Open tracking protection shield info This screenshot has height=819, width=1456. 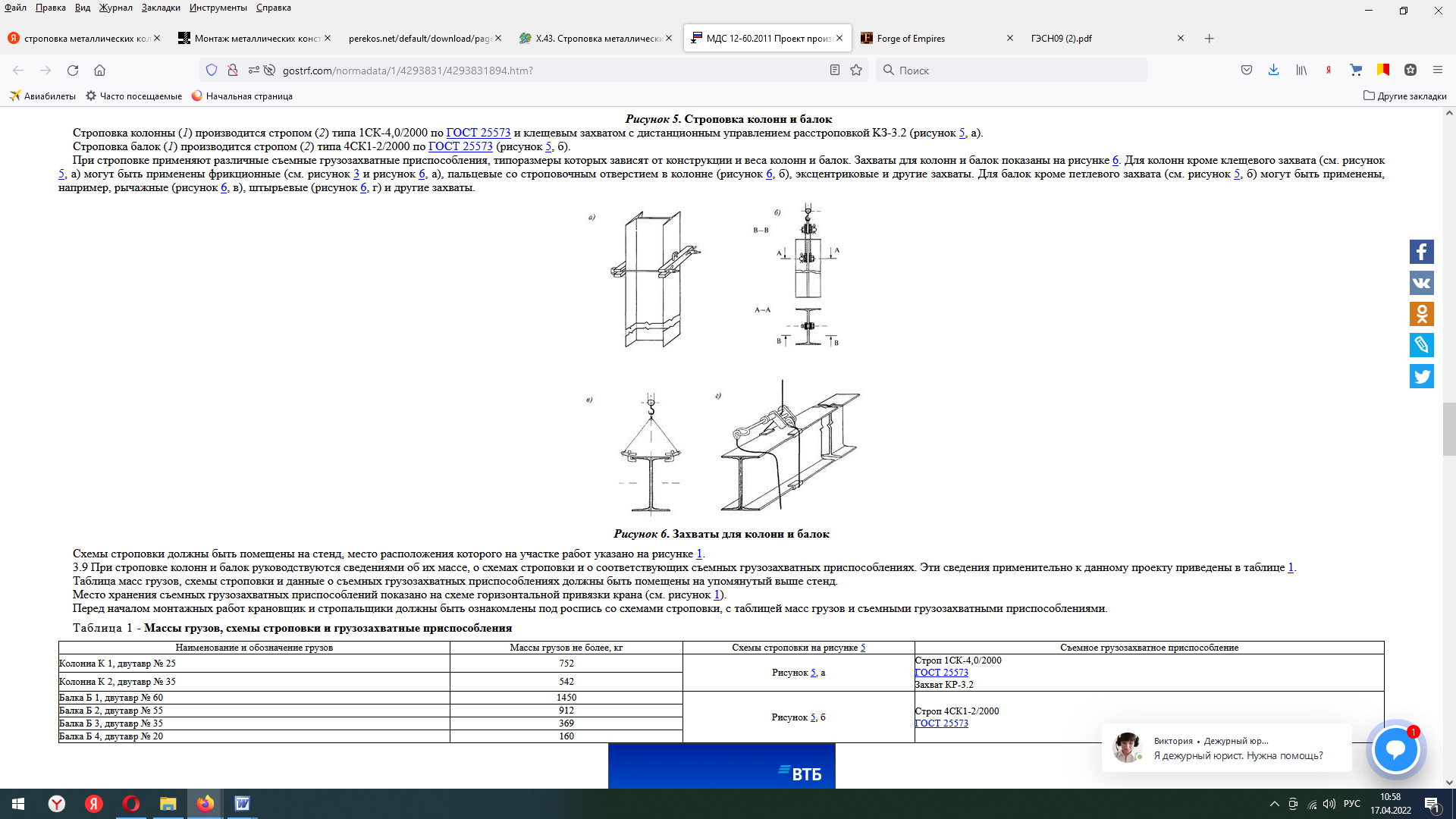(212, 70)
